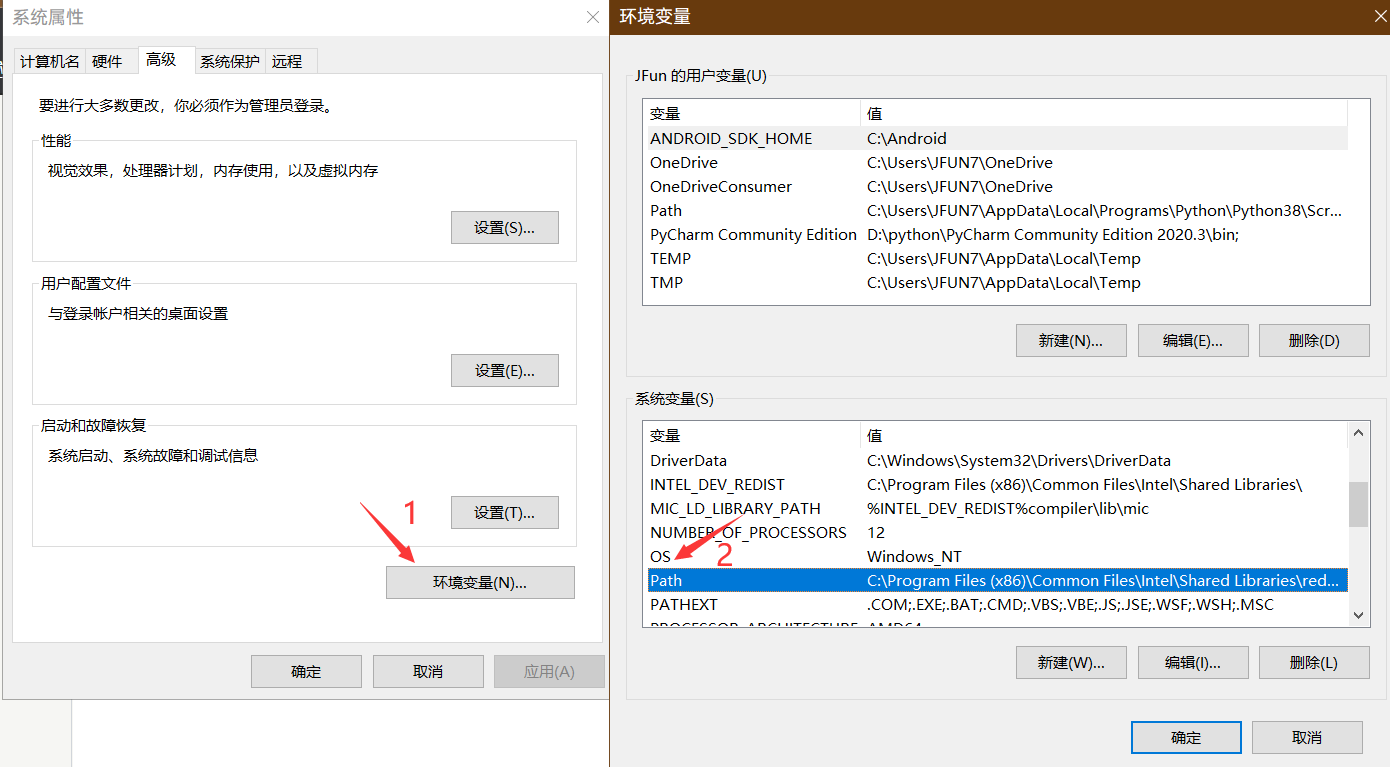Open 启动和故障恢复 settings via 设置(T) button
The image size is (1390, 767).
pos(504,512)
